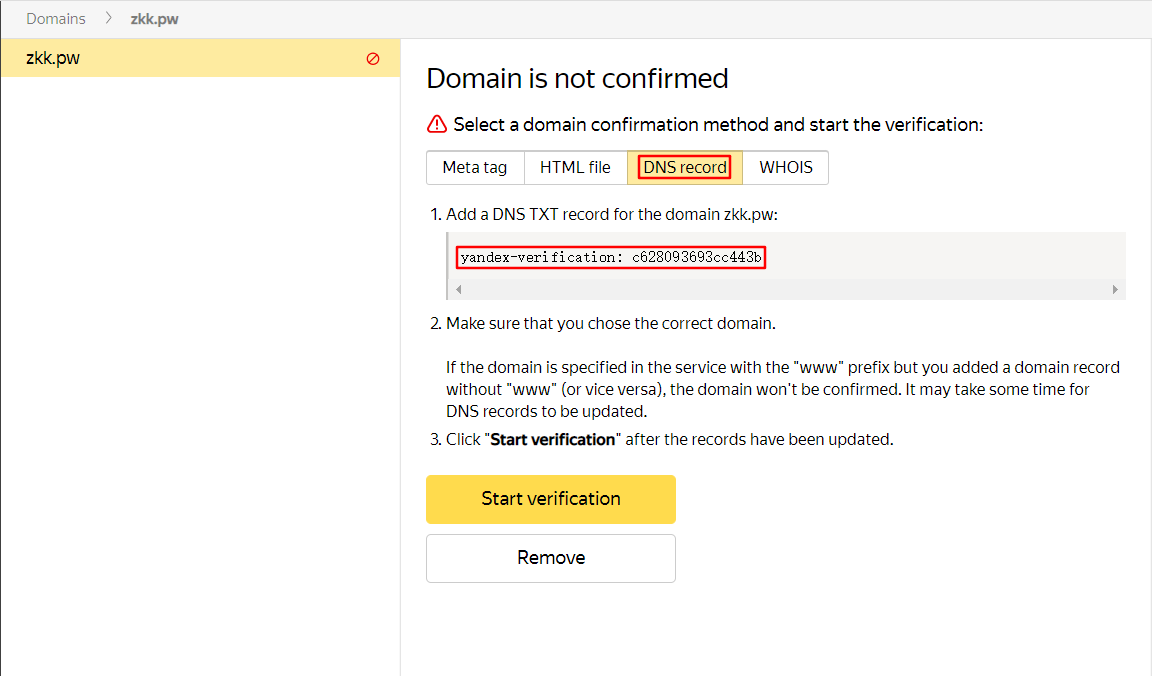Click the "Add a DNS TXT record" instruction
This screenshot has width=1152, height=676.
point(611,214)
